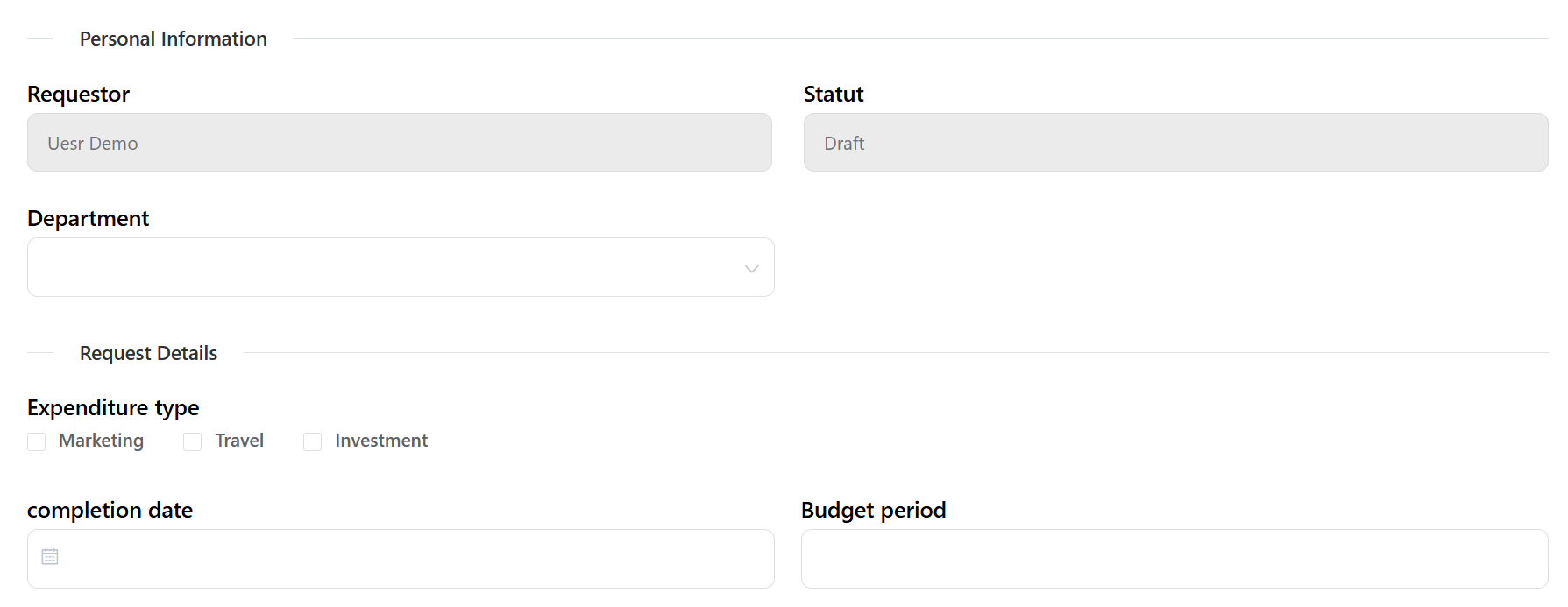The width and height of the screenshot is (1568, 607).
Task: Click the Department field label
Action: click(88, 219)
